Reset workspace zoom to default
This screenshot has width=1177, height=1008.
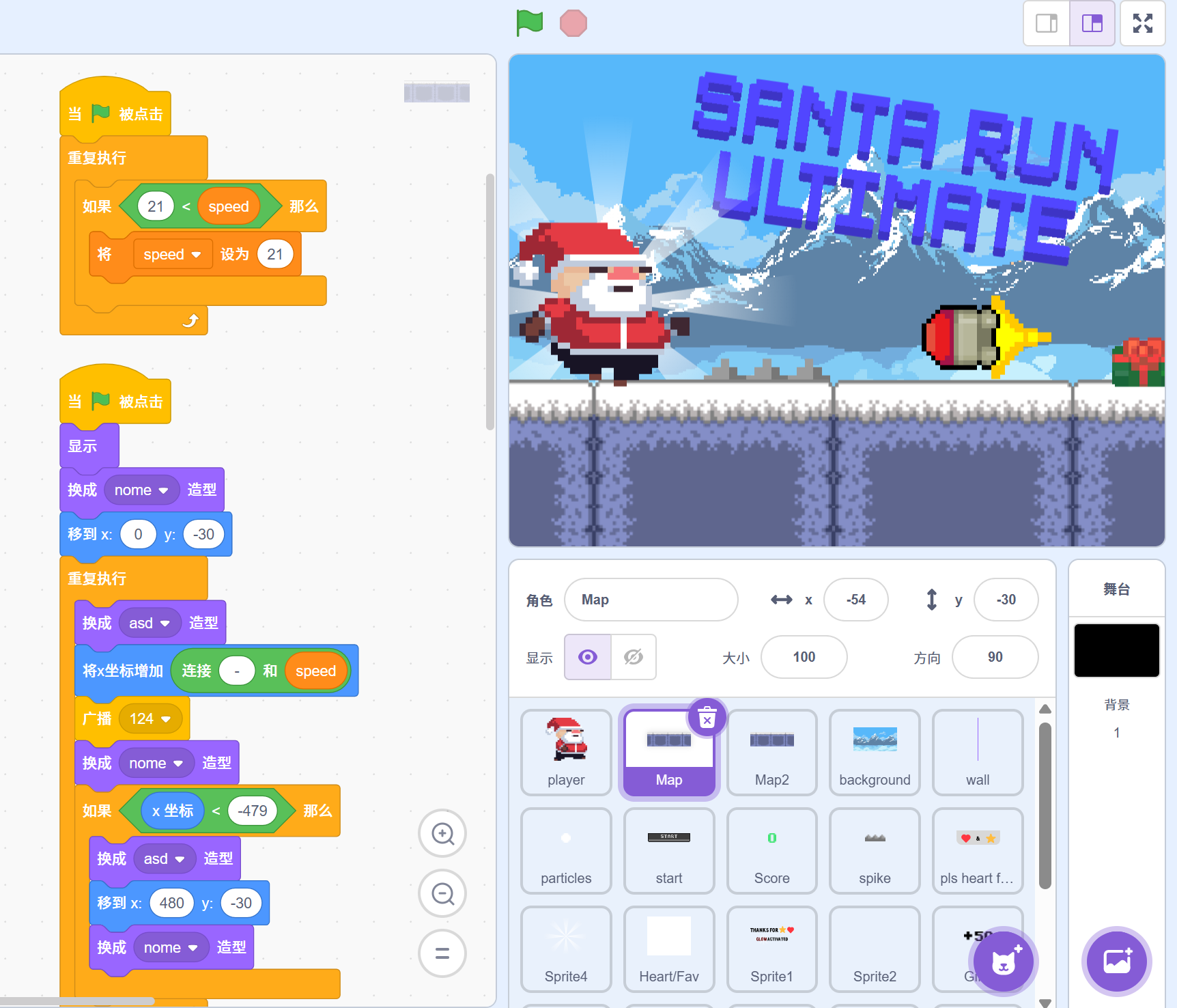point(442,953)
